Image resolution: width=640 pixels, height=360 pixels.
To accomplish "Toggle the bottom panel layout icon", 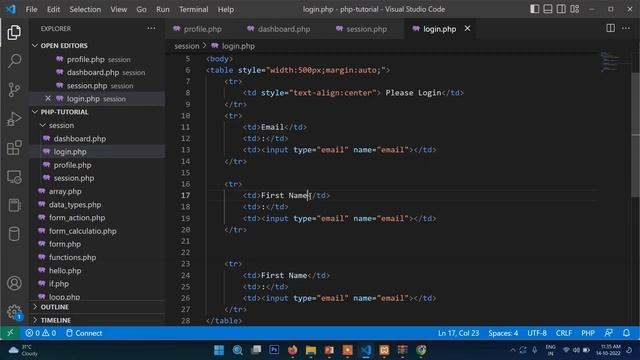I will coord(548,9).
